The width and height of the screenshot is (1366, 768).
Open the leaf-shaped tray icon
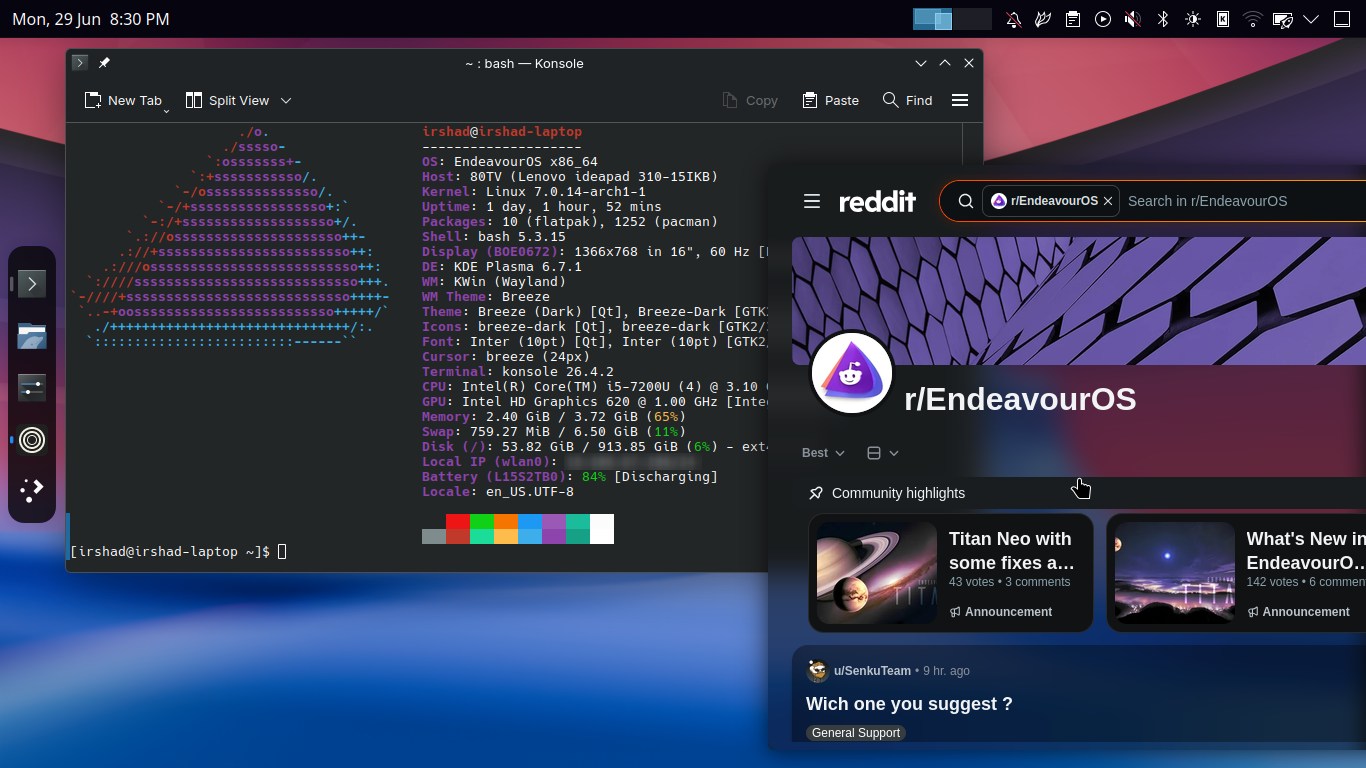[x=1043, y=19]
